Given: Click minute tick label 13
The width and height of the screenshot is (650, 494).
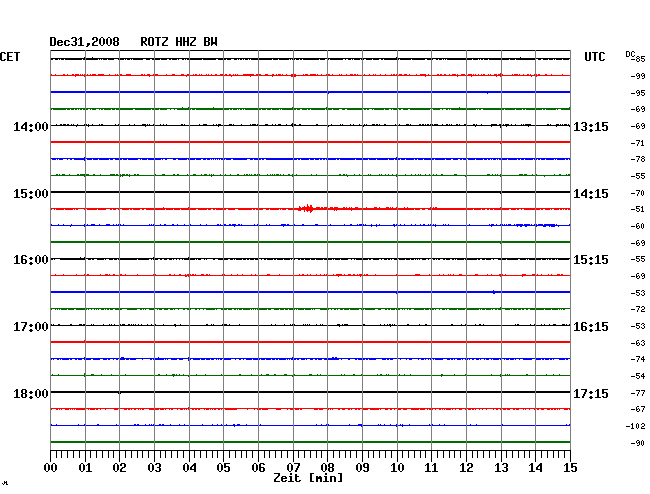Looking at the screenshot, I should click(501, 467).
